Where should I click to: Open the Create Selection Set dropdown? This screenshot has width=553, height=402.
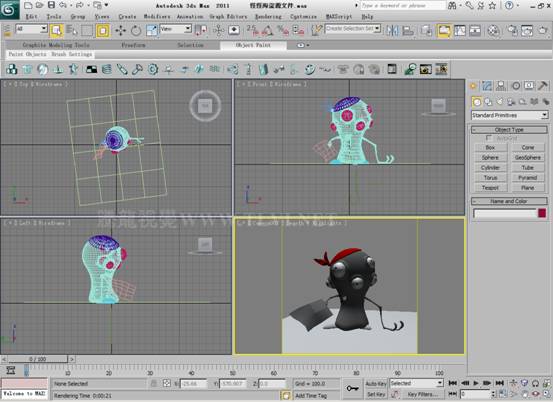click(353, 28)
